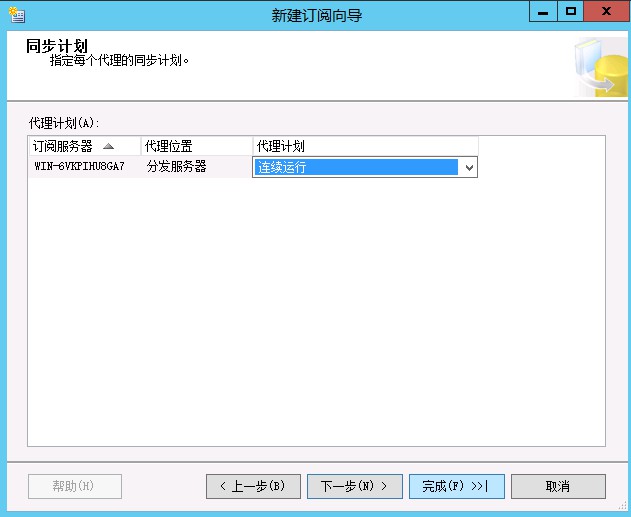Sort by the 订阅服务器 column header
Viewport: 631px width, 517px height.
pos(63,147)
